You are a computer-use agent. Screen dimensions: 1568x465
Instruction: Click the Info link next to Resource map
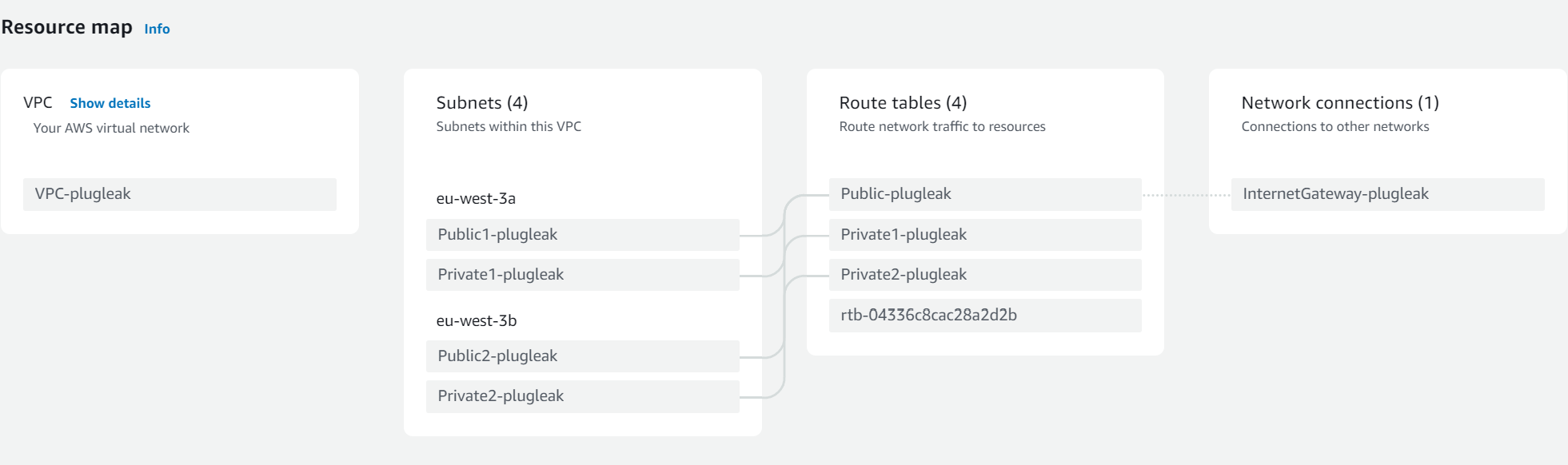[x=157, y=29]
